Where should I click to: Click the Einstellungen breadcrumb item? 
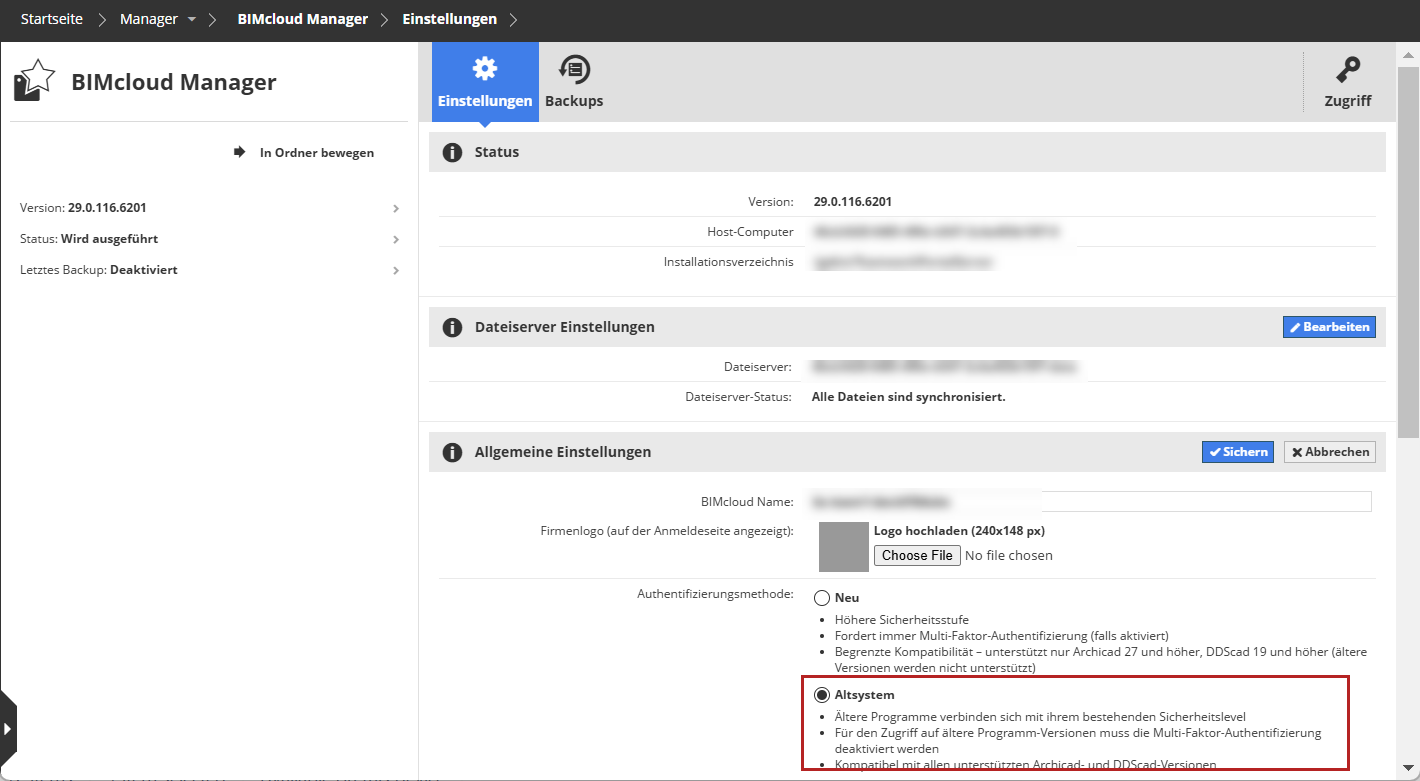coord(450,19)
